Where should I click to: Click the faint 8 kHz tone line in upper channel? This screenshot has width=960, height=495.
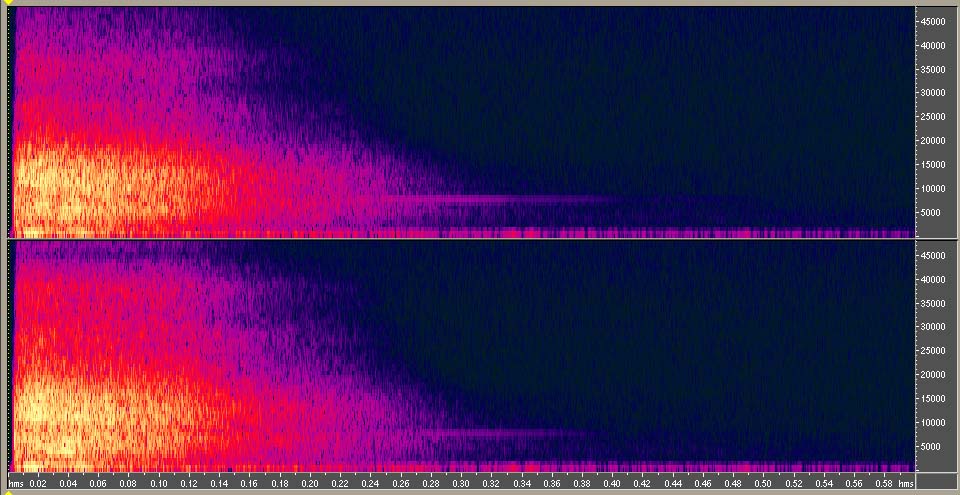tap(502, 198)
